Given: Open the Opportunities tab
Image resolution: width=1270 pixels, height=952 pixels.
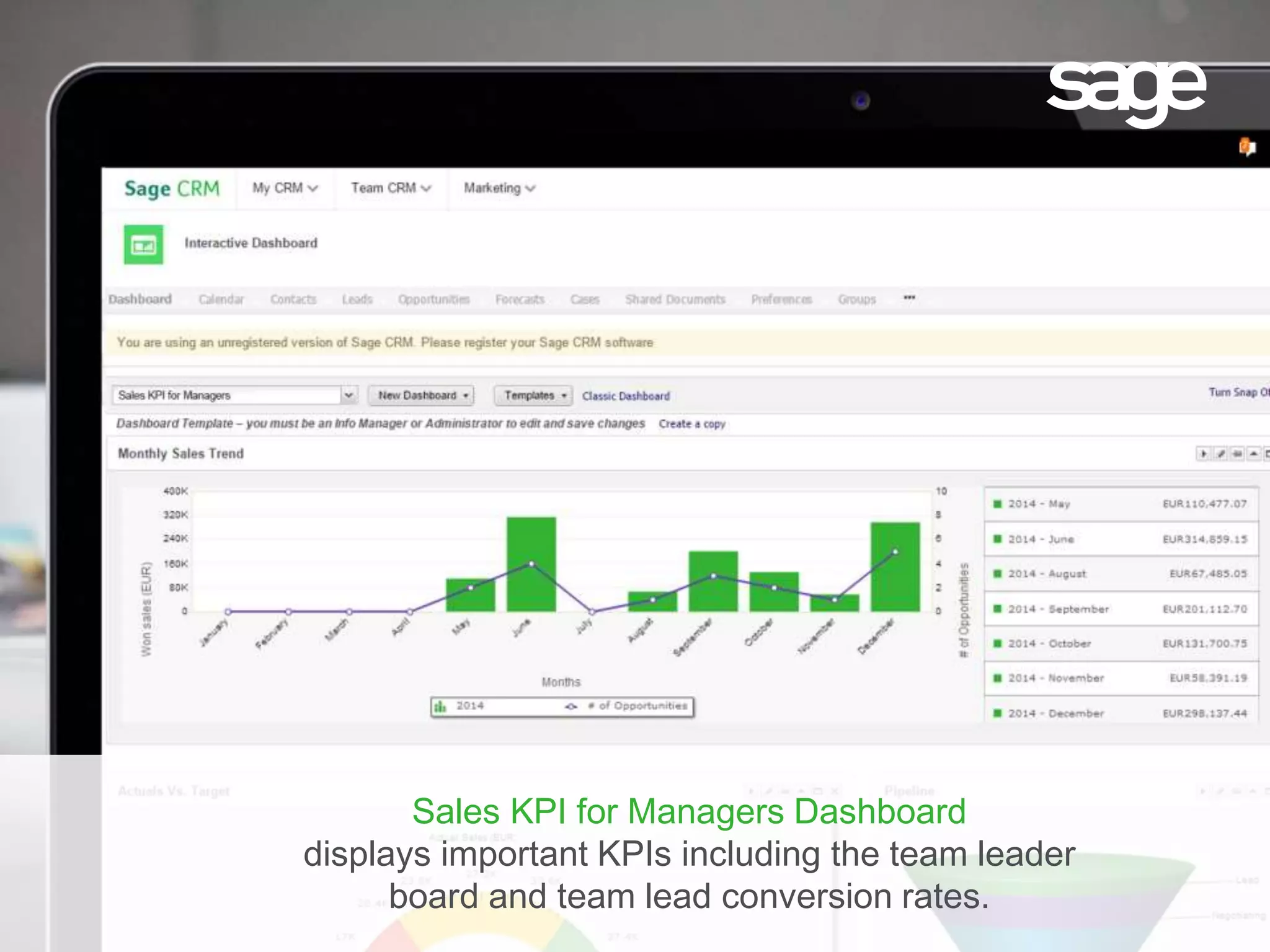Looking at the screenshot, I should point(434,299).
